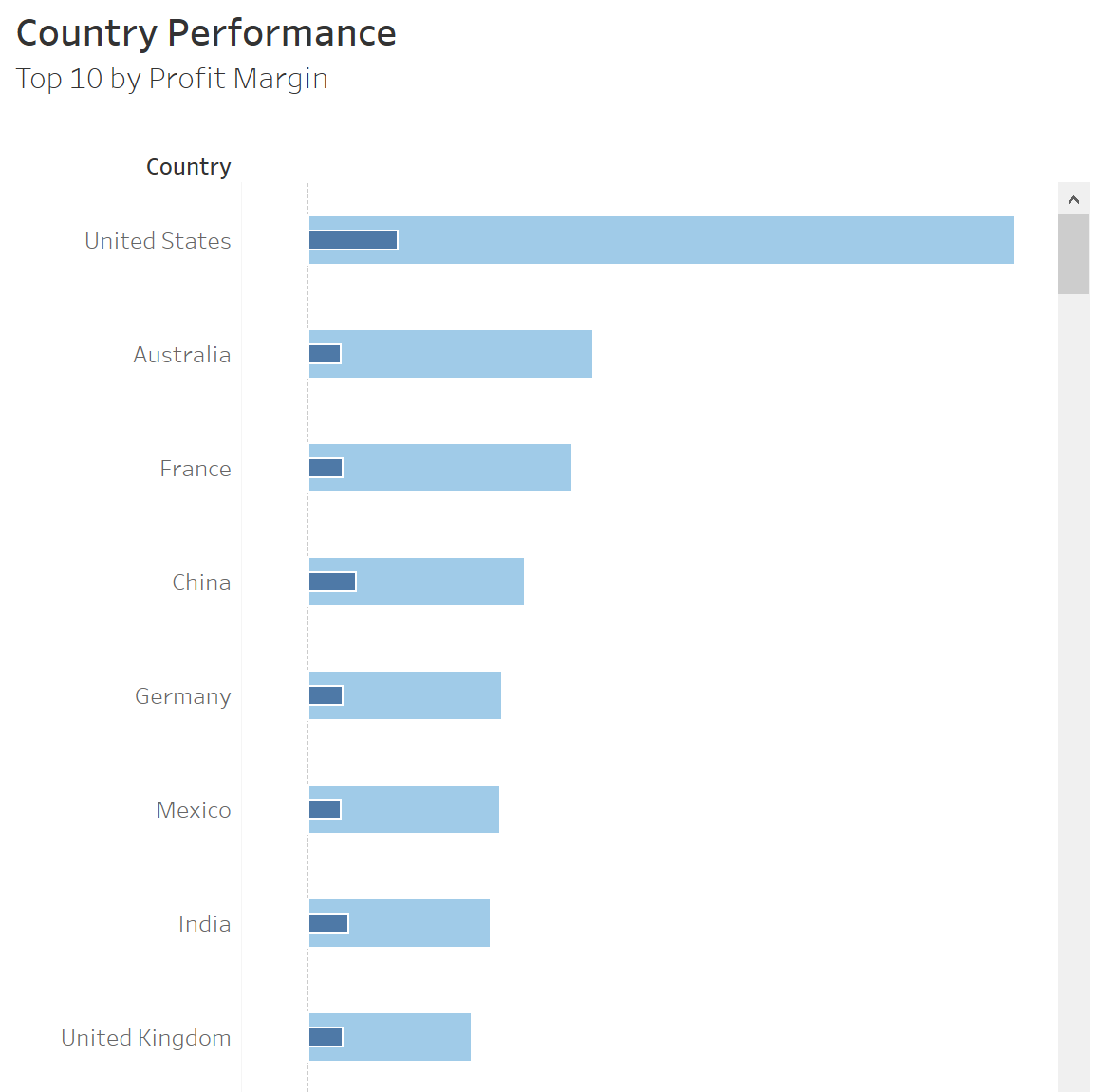Select the Germany country label
The height and width of the screenshot is (1092, 1099).
182,695
